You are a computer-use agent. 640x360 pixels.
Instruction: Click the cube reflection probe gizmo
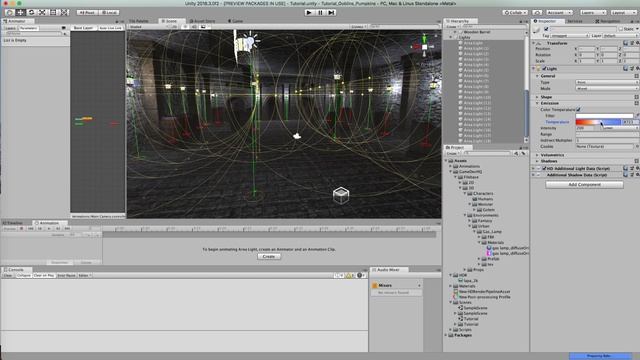341,195
